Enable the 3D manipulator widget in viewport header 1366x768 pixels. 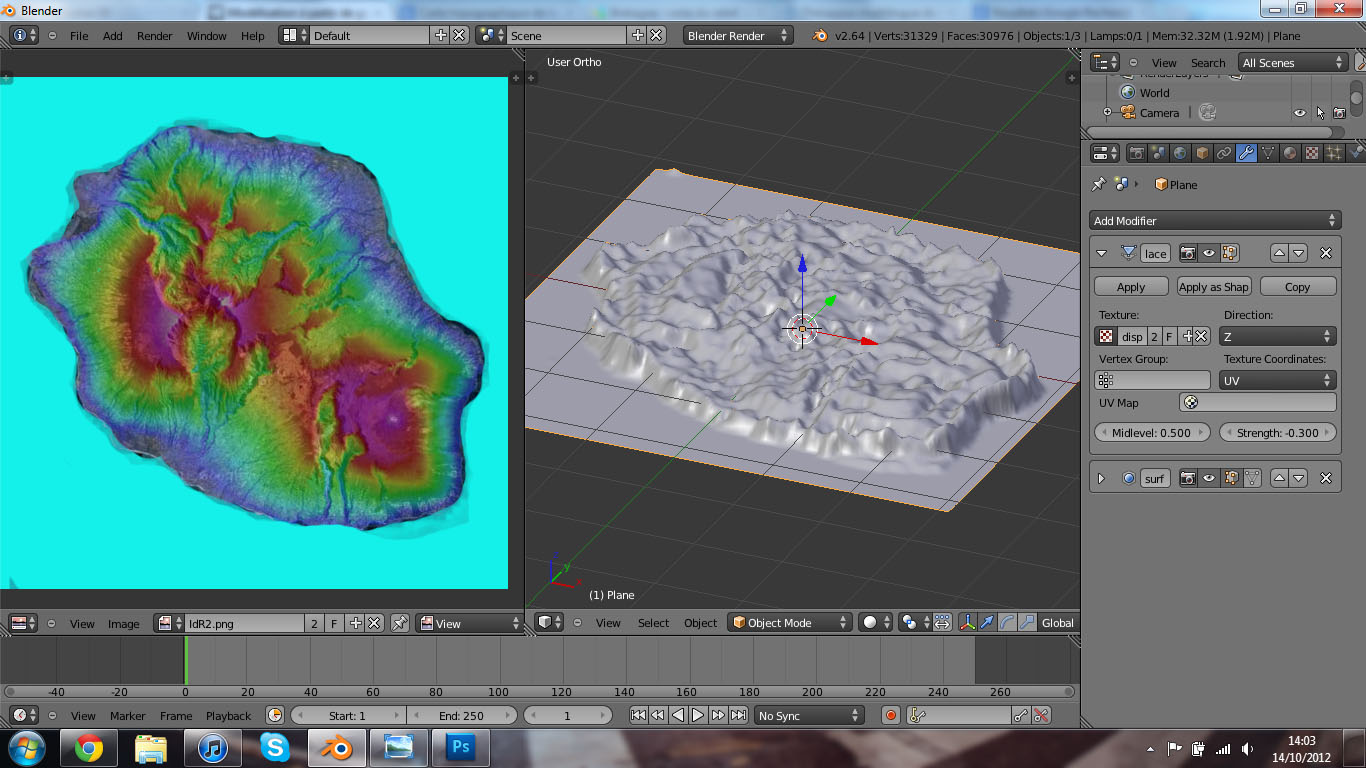click(967, 622)
